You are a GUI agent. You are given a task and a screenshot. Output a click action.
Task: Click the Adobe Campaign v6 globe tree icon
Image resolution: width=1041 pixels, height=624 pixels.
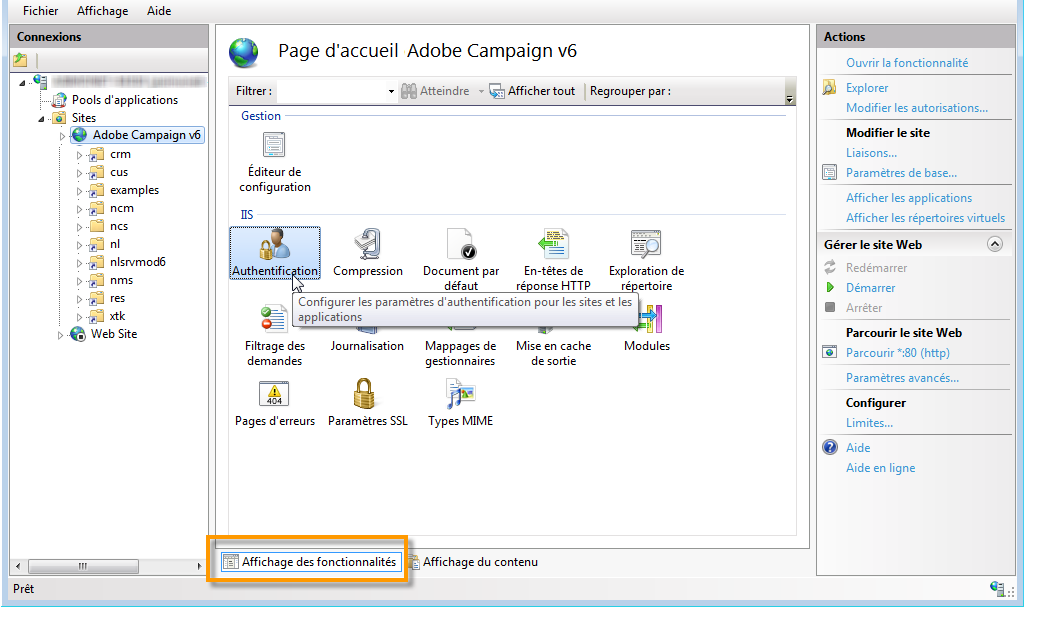80,135
